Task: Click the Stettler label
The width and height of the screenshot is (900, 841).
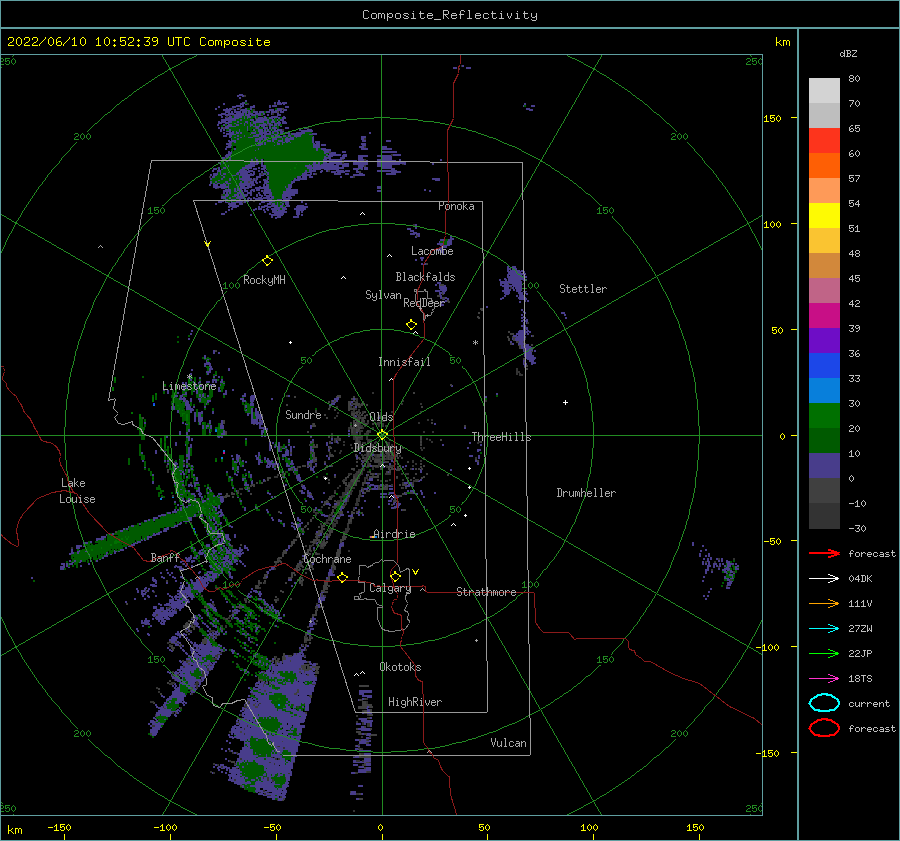Action: pyautogui.click(x=583, y=289)
